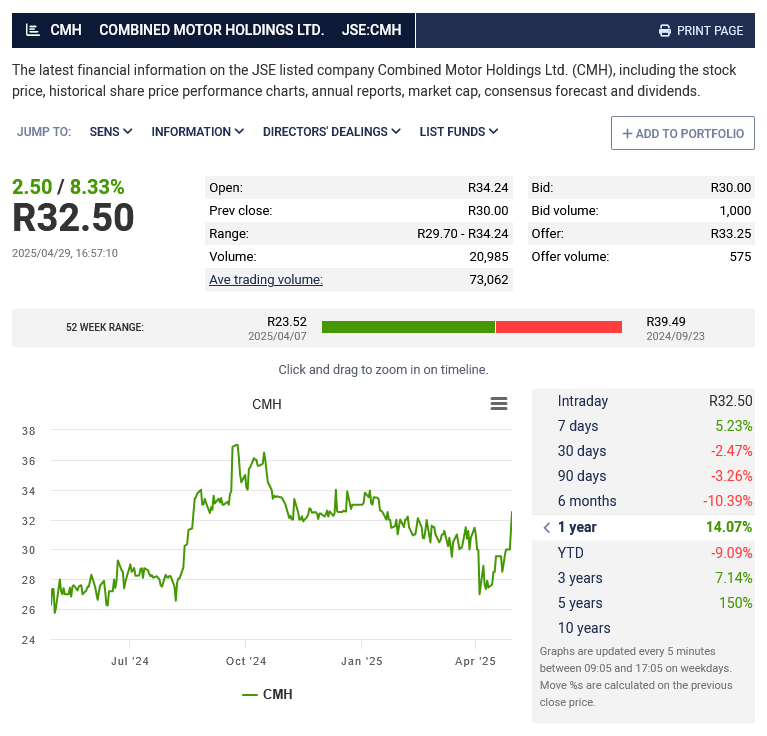
Task: Click the Offer volume value 575
Action: pos(740,257)
